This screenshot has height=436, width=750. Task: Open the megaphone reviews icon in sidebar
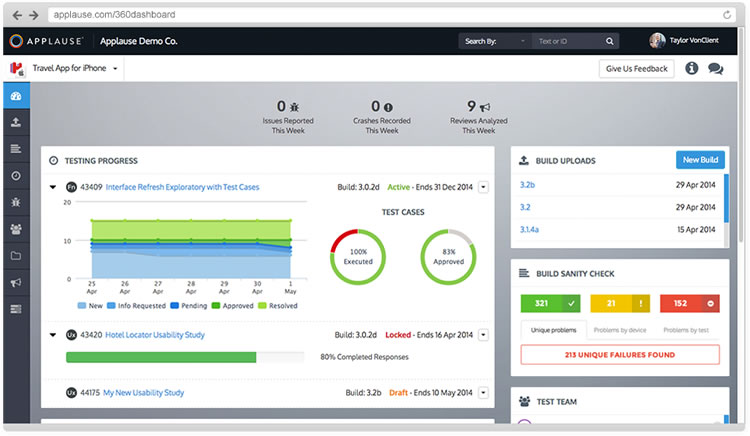click(x=15, y=282)
